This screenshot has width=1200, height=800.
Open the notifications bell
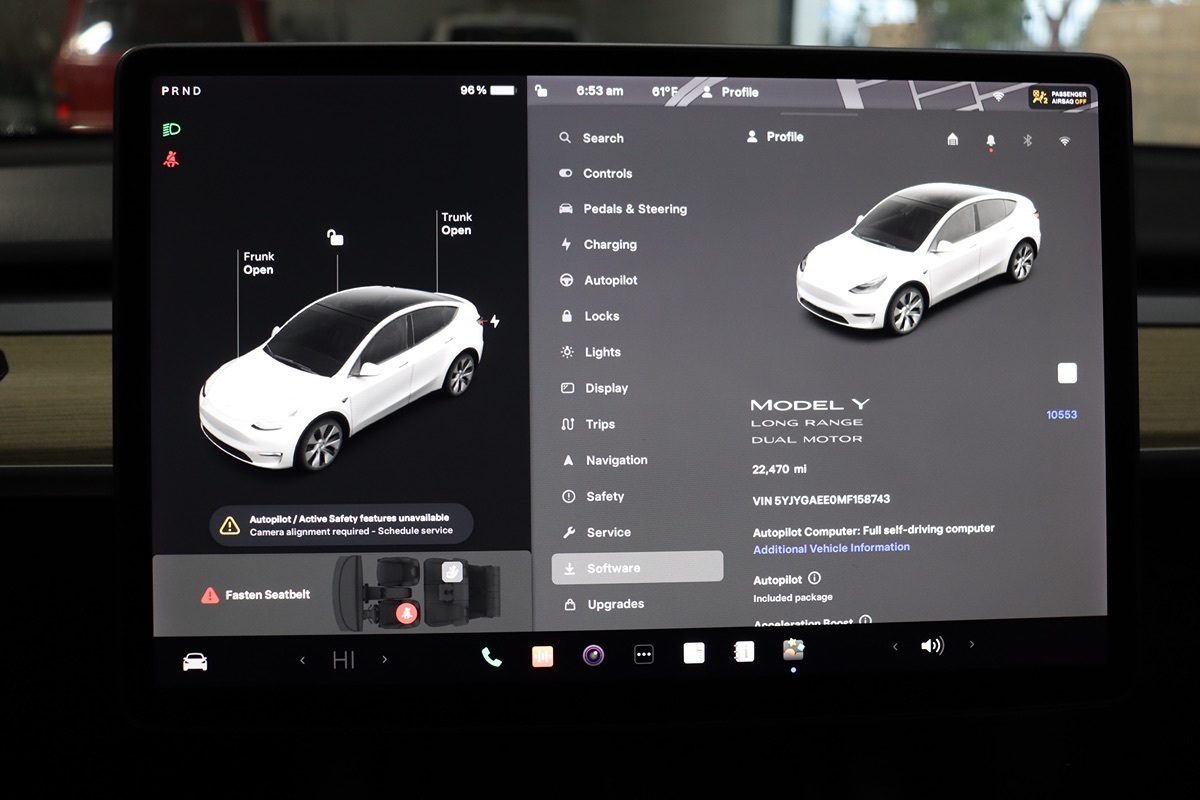pos(990,141)
